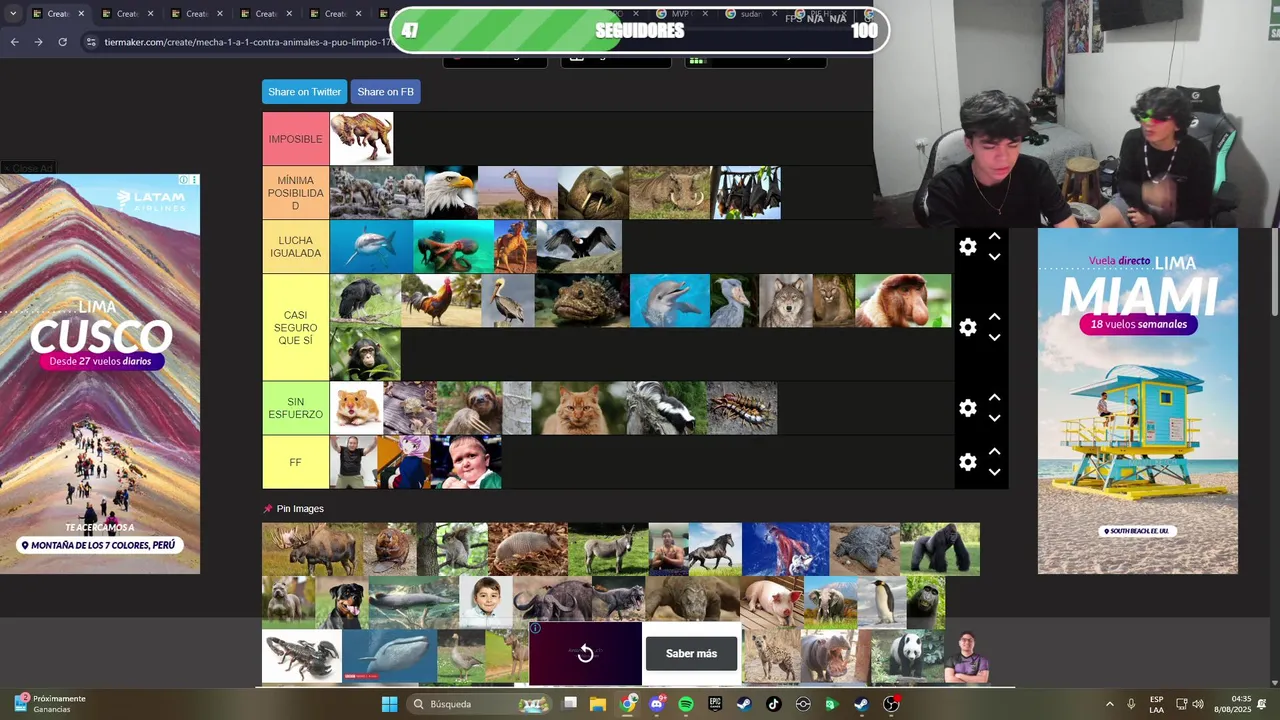This screenshot has width=1280, height=720.
Task: Switch to the MVP browser tab
Action: coord(681,14)
